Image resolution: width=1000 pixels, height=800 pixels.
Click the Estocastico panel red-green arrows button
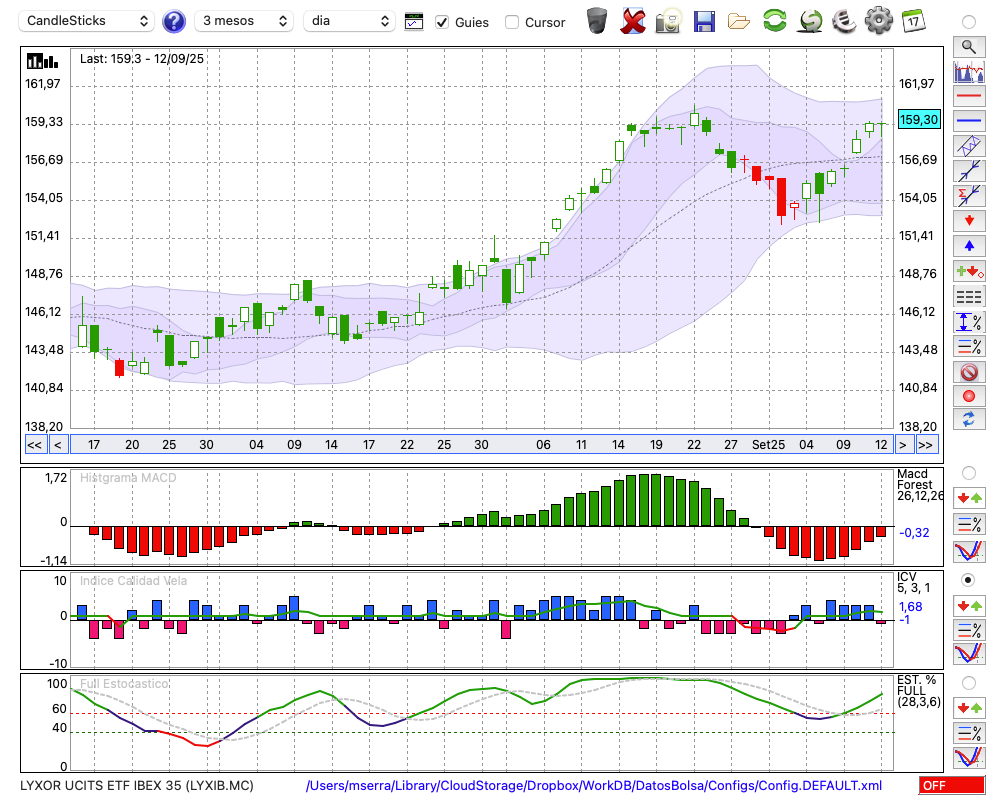pos(969,708)
